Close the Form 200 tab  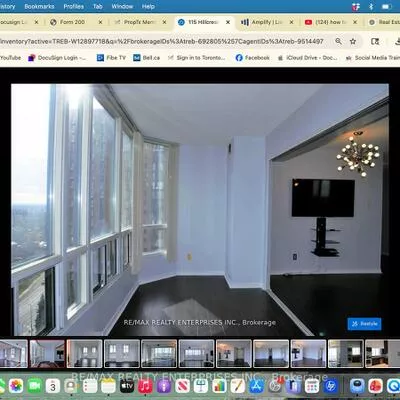100,22
